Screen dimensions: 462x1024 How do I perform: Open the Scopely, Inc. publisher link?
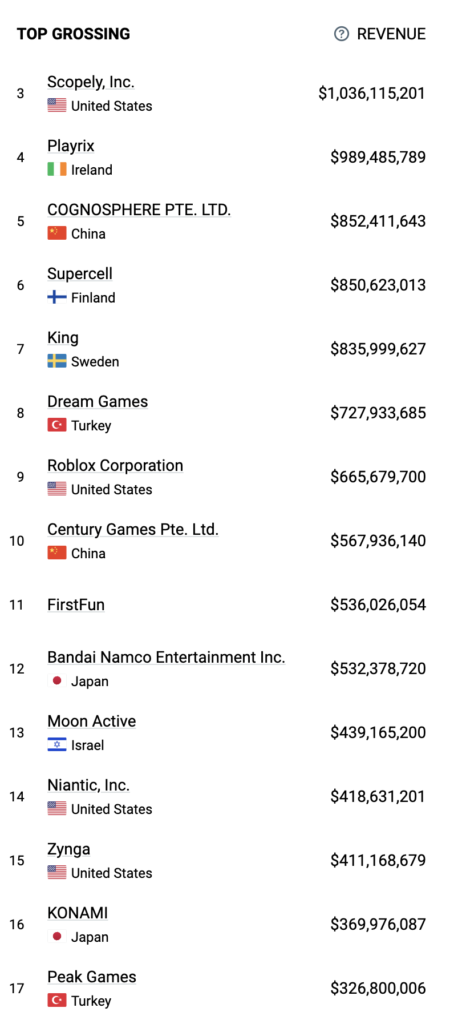91,82
